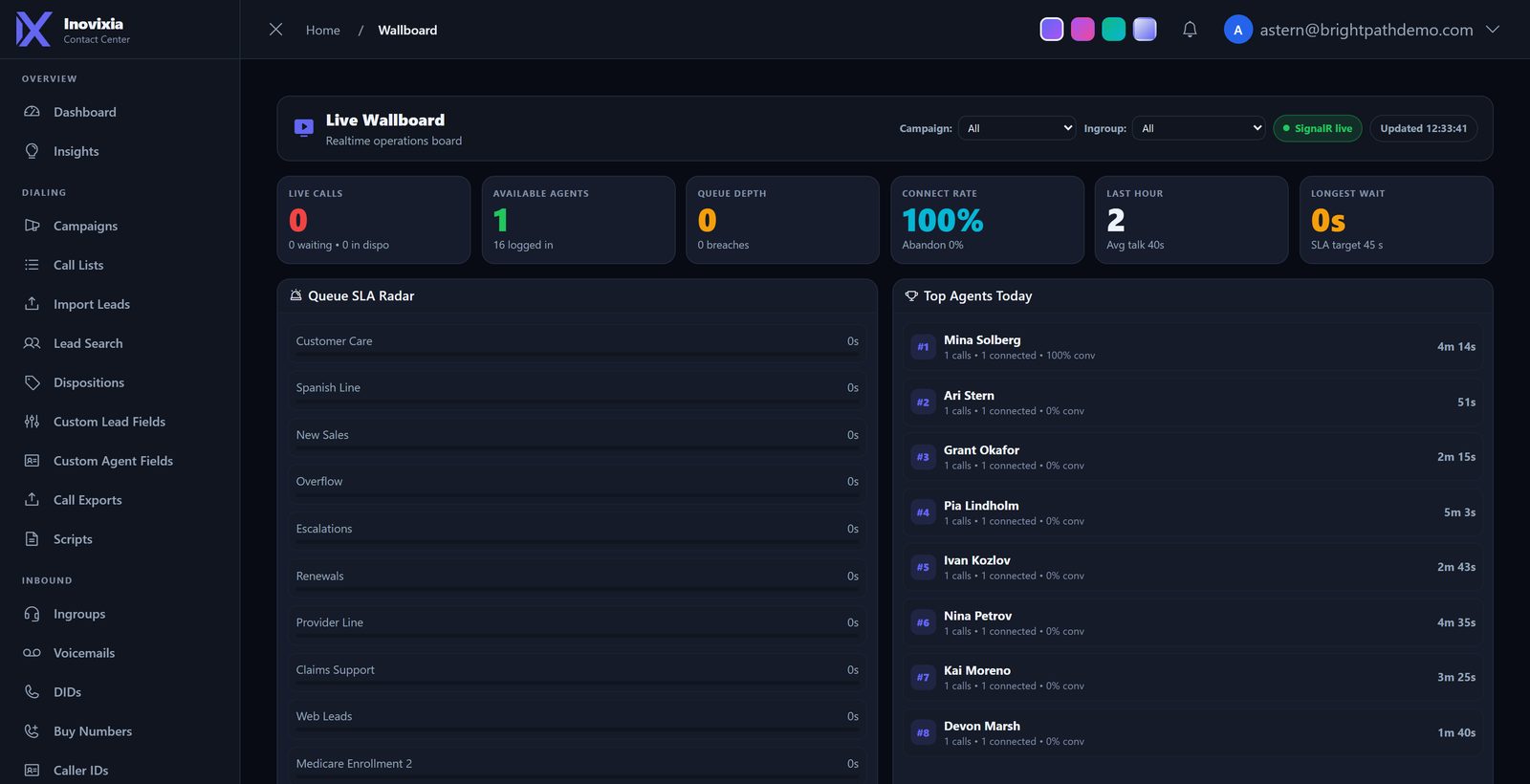1530x784 pixels.
Task: Open the Scripts document icon
Action: (x=32, y=539)
